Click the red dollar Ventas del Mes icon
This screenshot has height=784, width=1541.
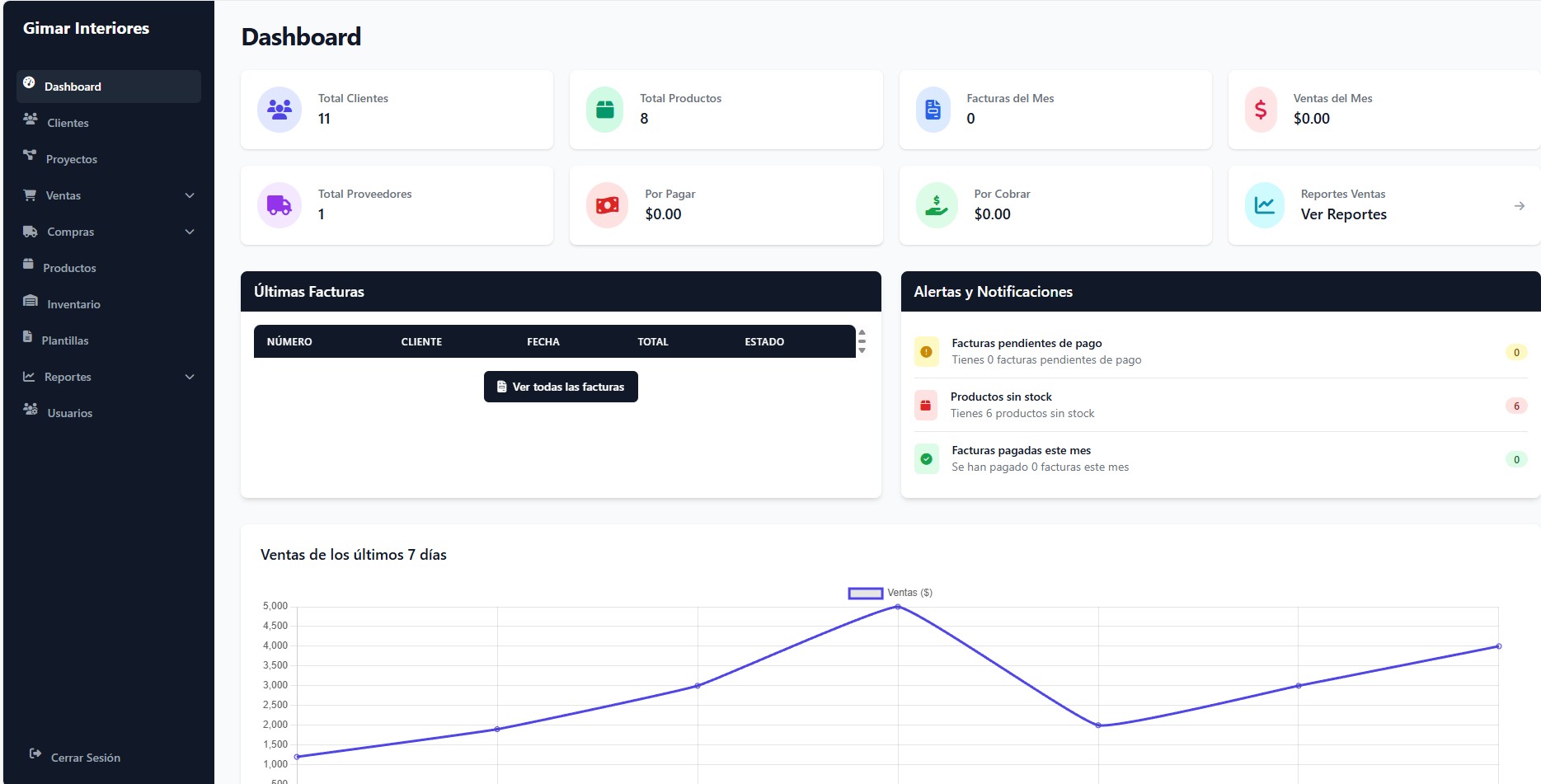[1261, 109]
